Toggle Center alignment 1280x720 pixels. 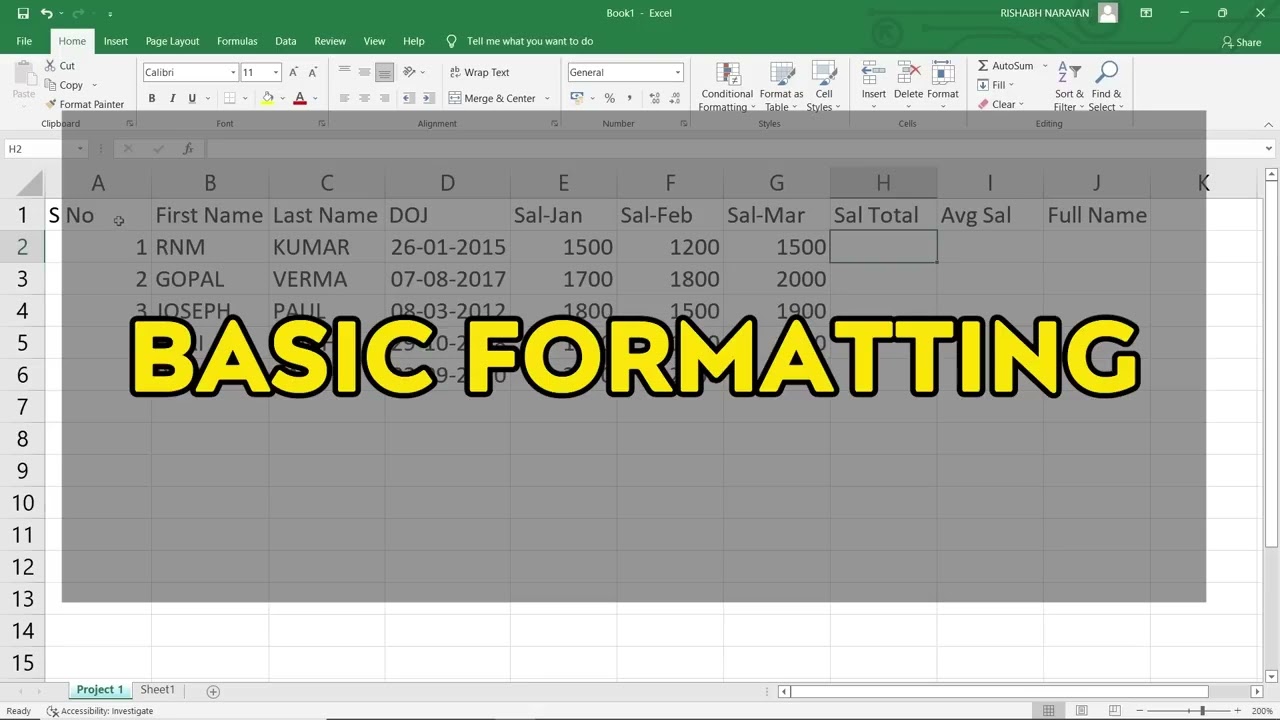click(364, 98)
